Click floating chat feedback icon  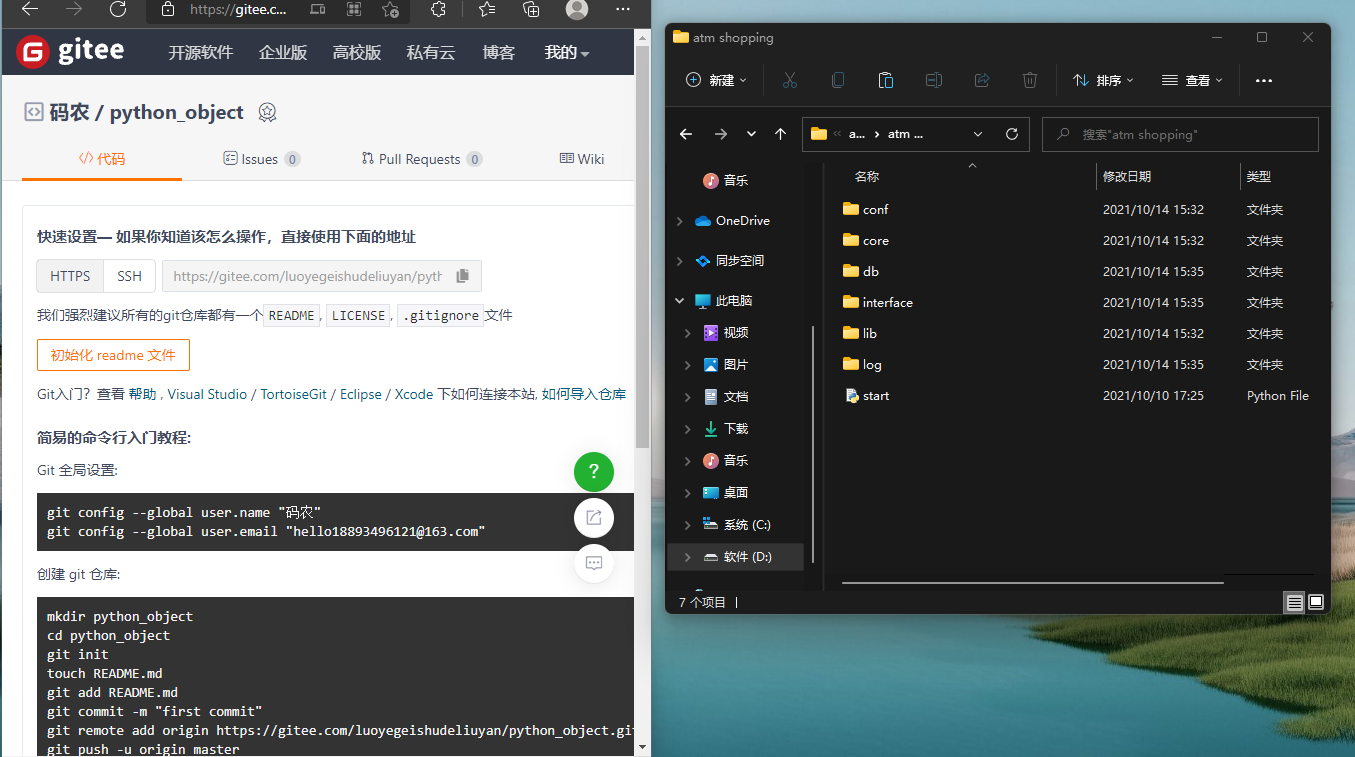(x=594, y=563)
